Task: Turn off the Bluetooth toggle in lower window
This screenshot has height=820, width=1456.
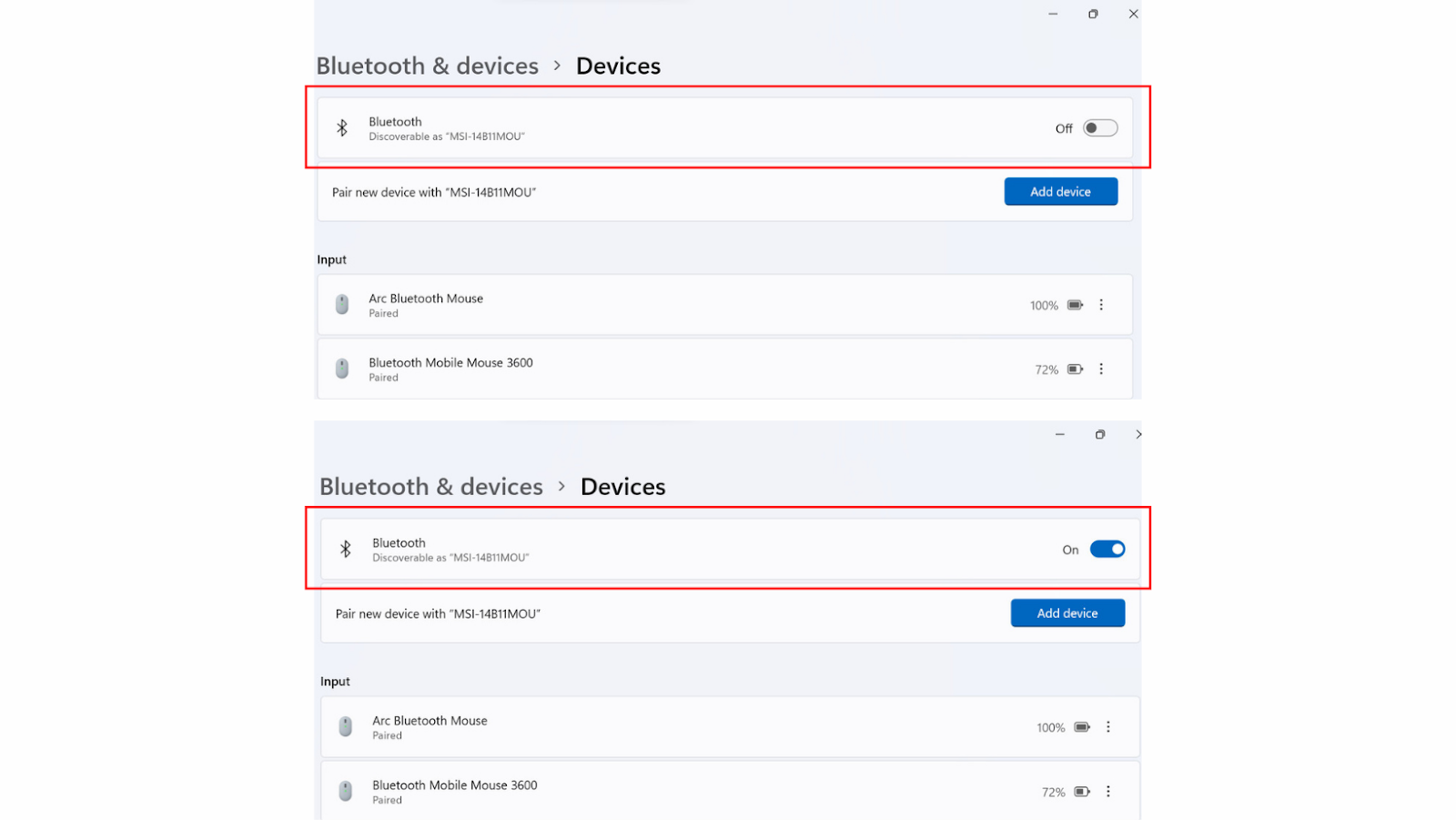Action: [1107, 549]
